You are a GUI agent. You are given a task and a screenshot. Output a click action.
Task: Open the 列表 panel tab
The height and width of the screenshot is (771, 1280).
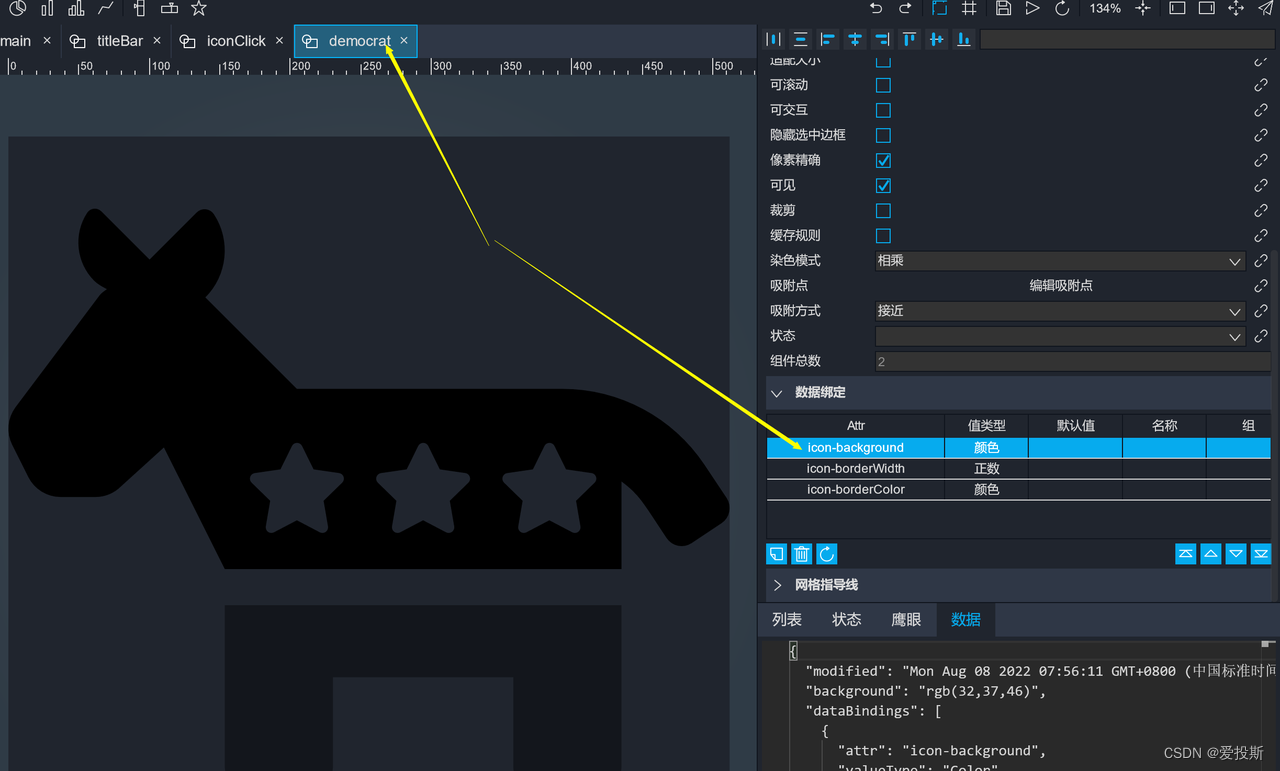(x=787, y=620)
